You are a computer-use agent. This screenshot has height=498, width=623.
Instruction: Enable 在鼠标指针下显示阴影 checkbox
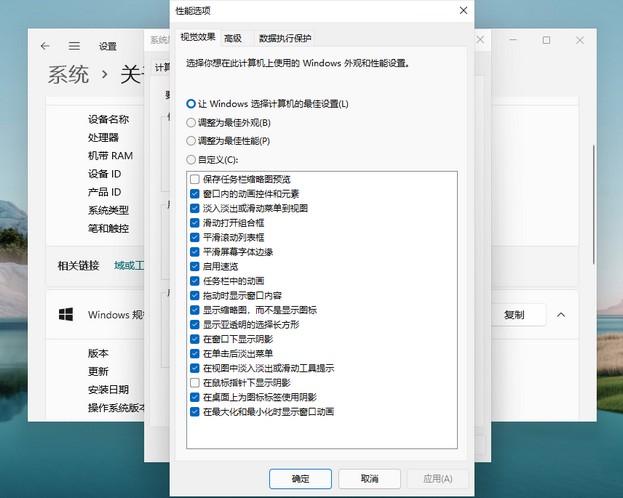[195, 383]
